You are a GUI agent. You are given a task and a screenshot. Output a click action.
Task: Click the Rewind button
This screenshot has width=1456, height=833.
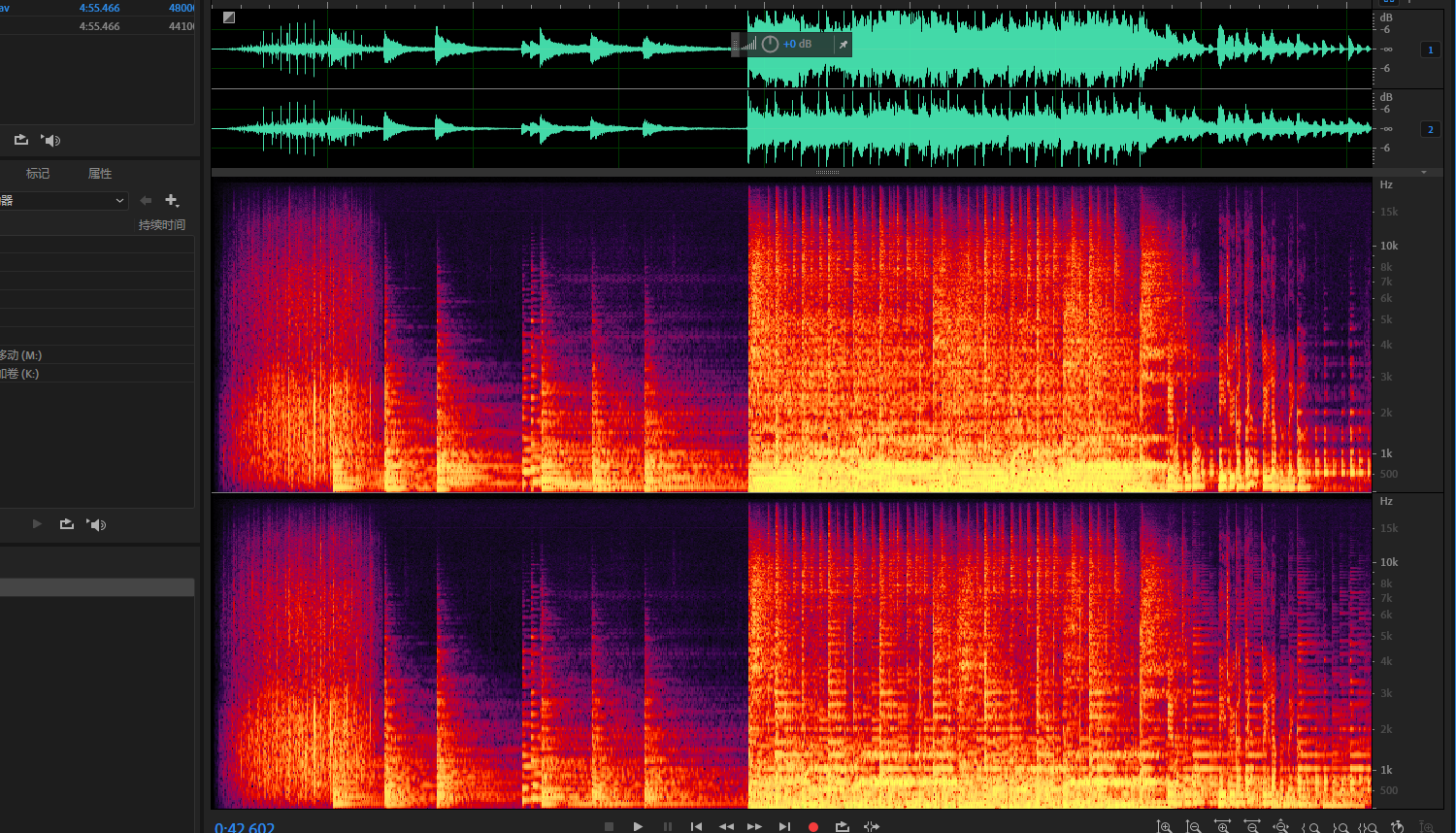click(x=725, y=826)
